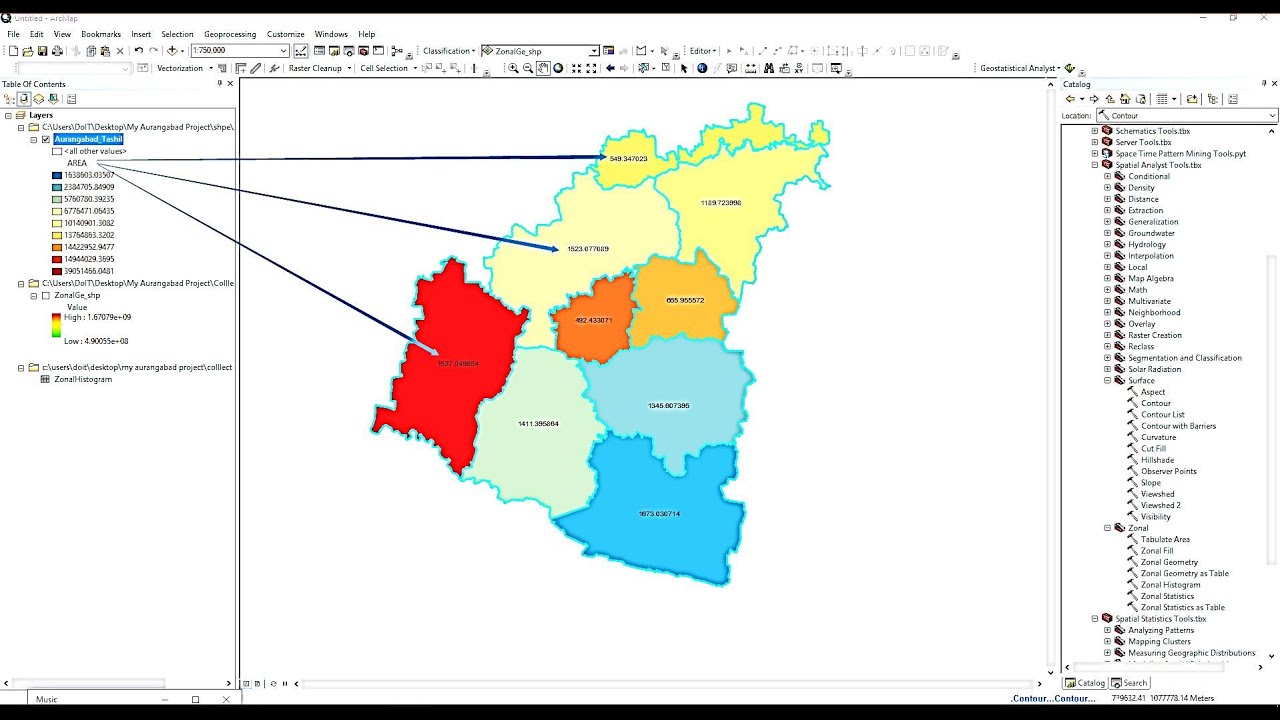This screenshot has width=1280, height=720.
Task: Open Cell Selection dropdown
Action: (389, 68)
